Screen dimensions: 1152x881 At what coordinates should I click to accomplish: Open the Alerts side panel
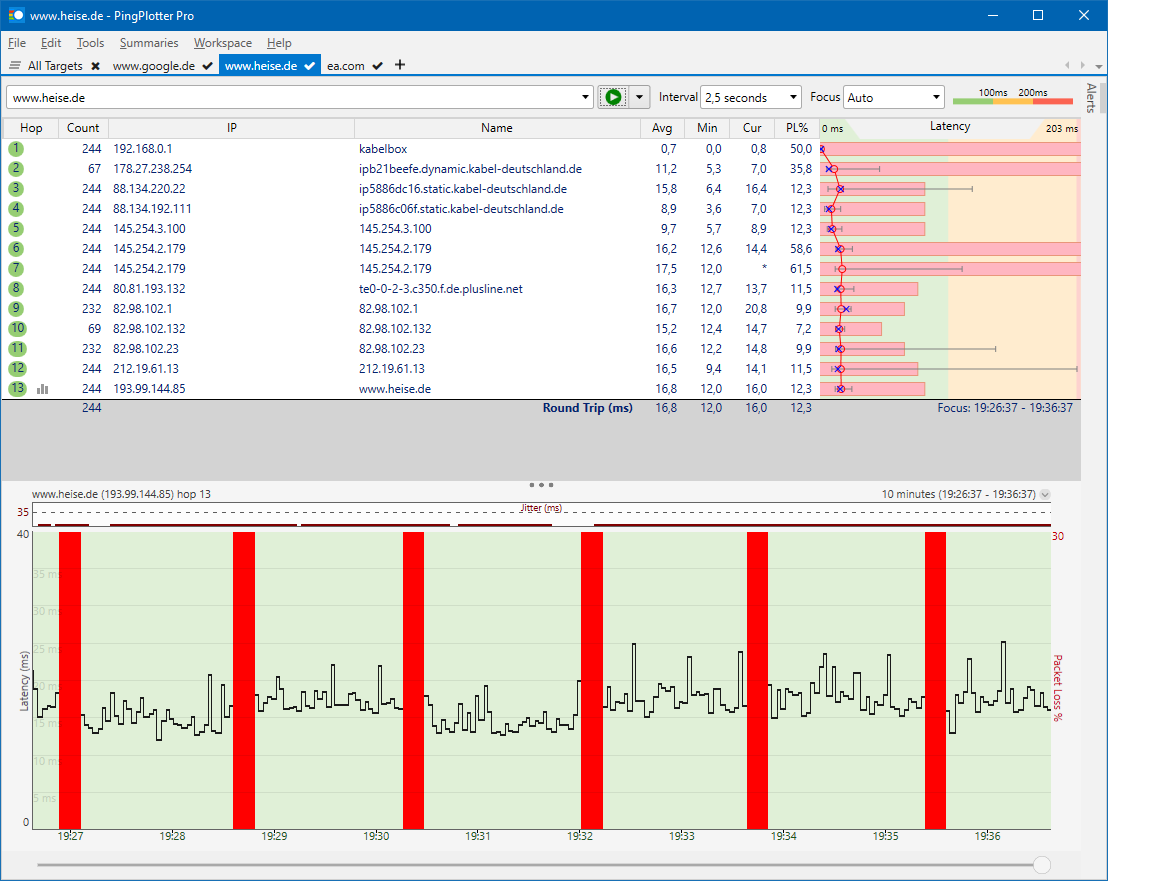click(x=1091, y=97)
